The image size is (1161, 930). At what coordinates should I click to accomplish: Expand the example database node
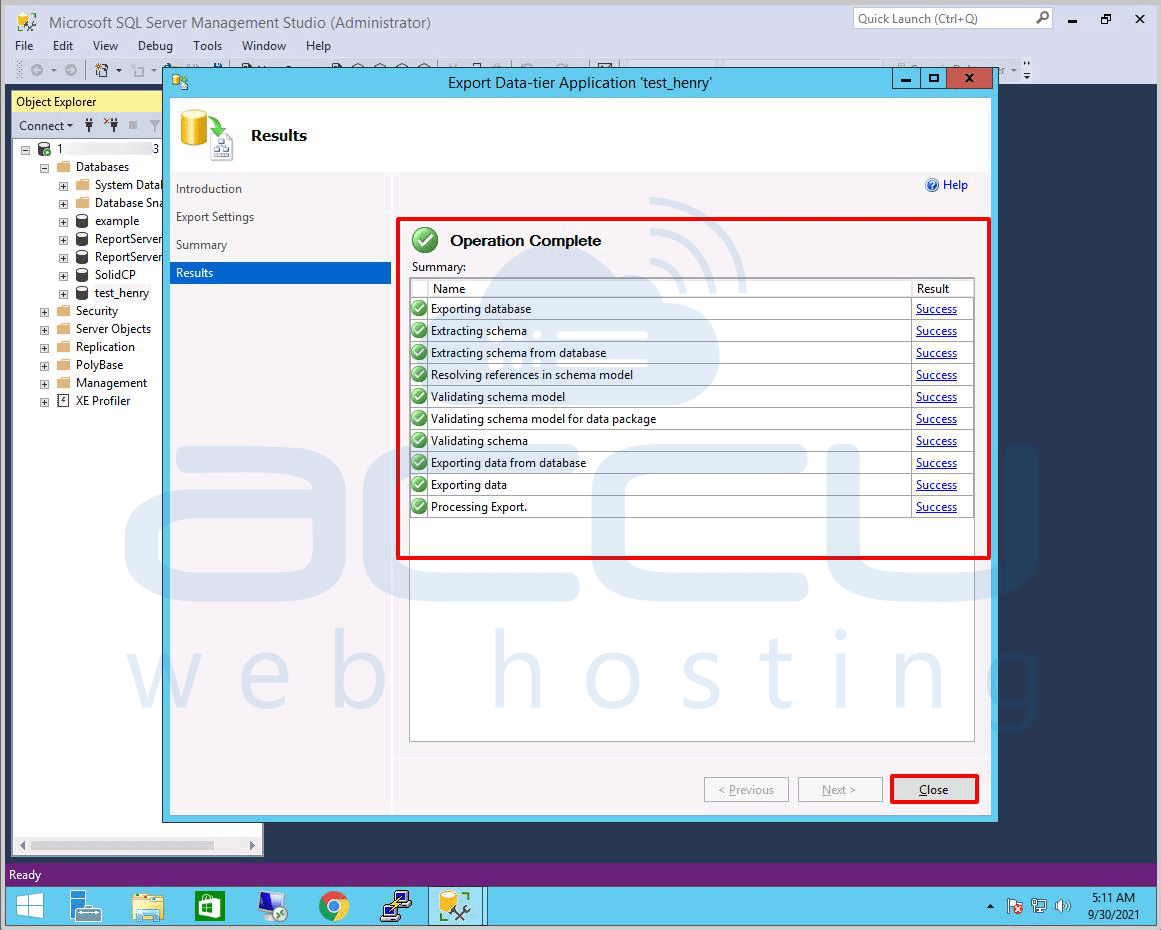(64, 221)
